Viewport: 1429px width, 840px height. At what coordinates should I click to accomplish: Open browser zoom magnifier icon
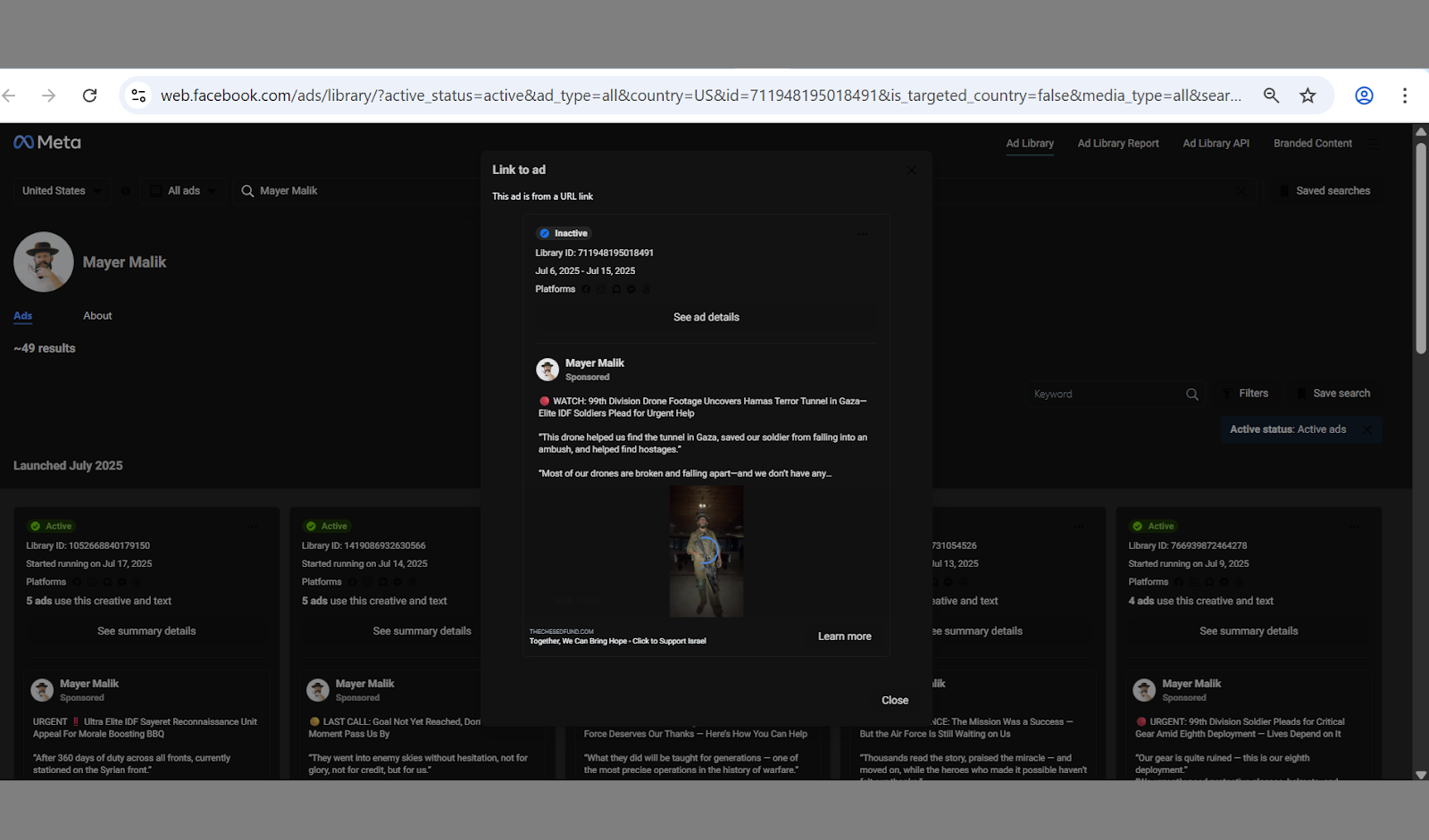coord(1271,96)
